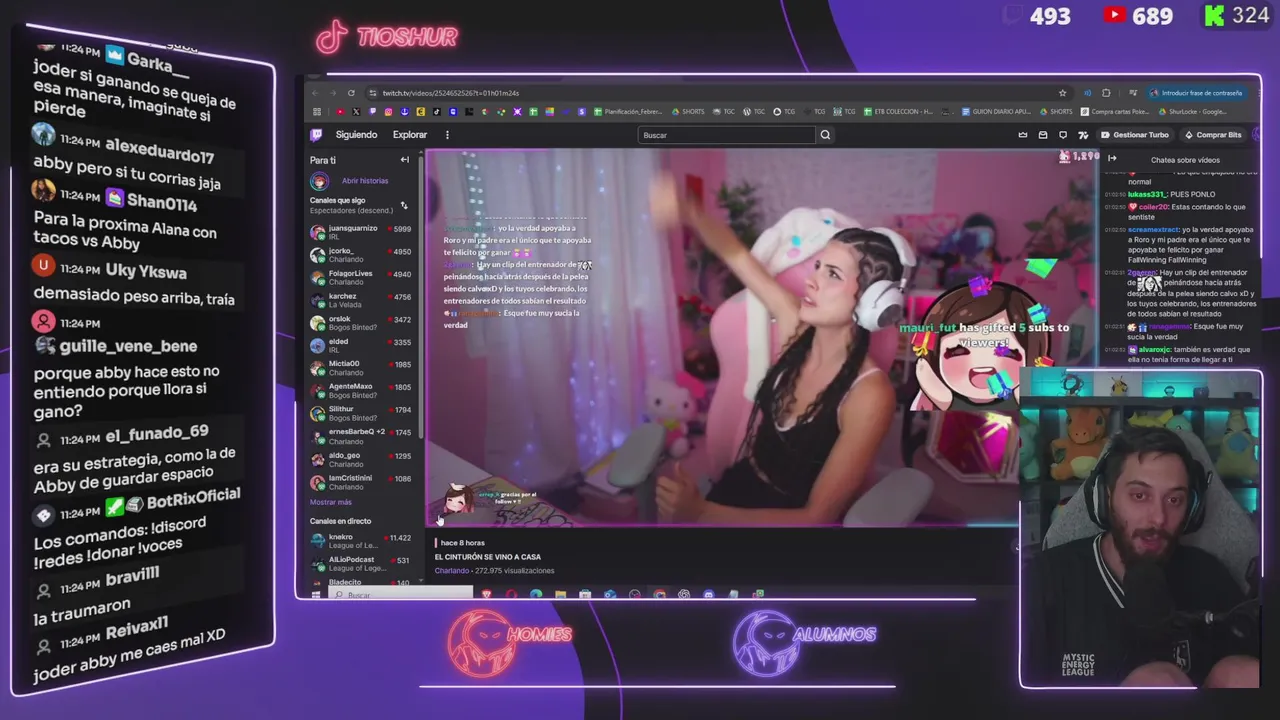Reload the browser page
This screenshot has height=720, width=1280.
coord(351,93)
